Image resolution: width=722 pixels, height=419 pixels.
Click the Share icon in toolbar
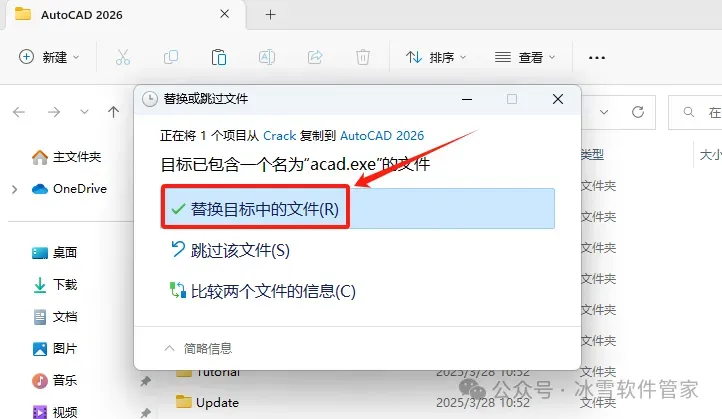[x=315, y=57]
